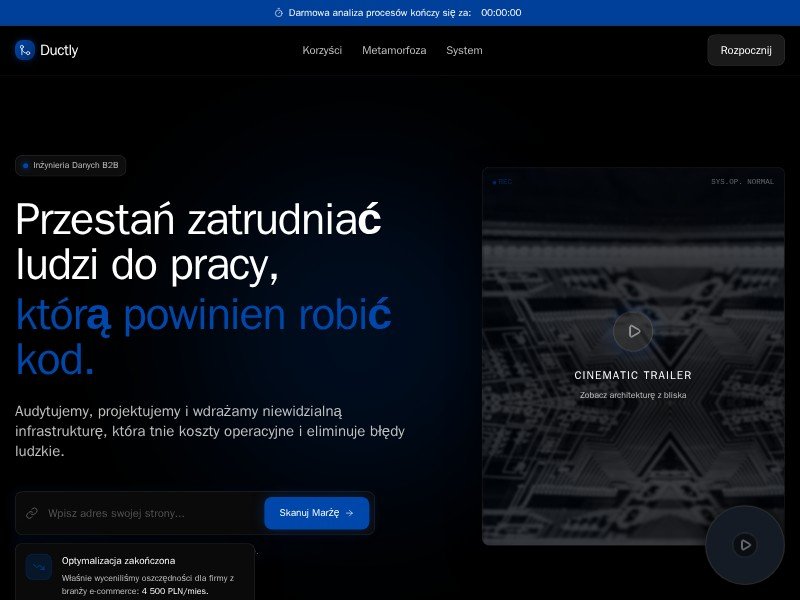Viewport: 800px width, 600px height.
Task: Click the arrow icon on Skanuj Marżę
Action: click(x=349, y=513)
